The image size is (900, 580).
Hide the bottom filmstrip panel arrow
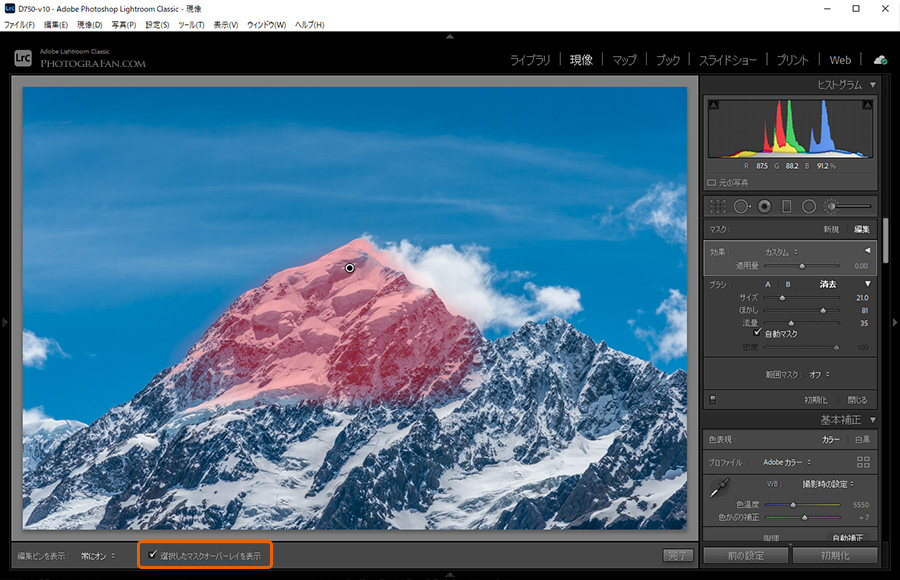coord(450,574)
